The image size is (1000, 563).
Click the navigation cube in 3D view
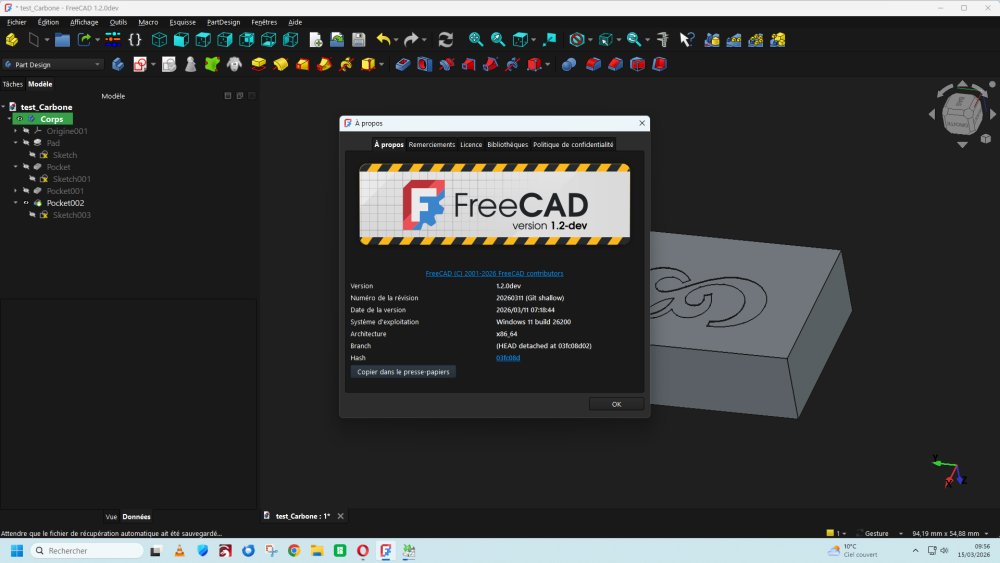[961, 114]
